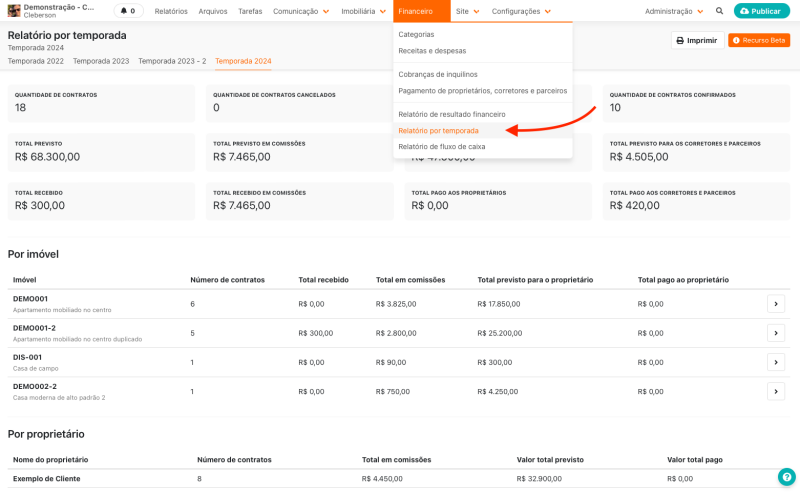Open the search magnifier icon
Viewport: 800px width, 492px height.
(719, 11)
